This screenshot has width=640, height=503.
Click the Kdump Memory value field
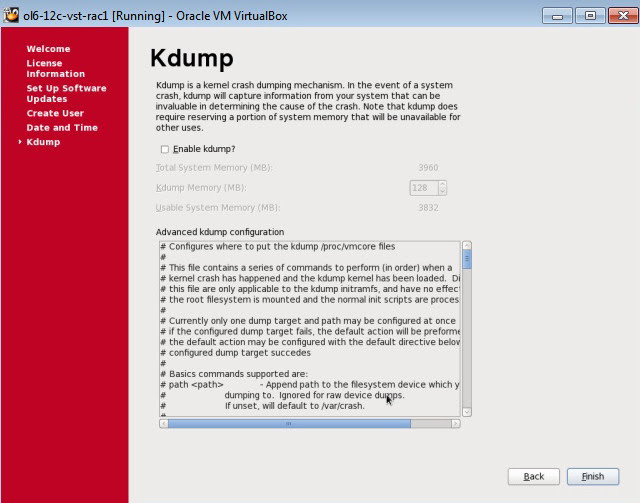pyautogui.click(x=424, y=188)
